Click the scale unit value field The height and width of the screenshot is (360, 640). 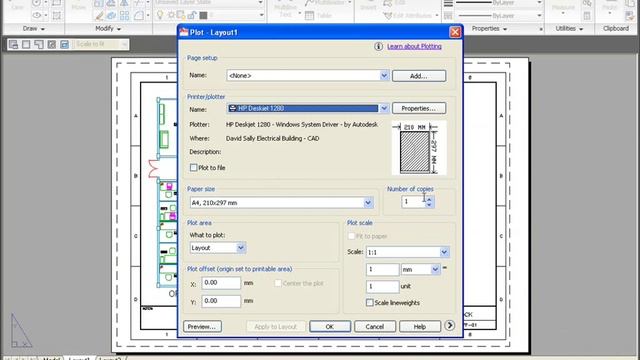click(x=382, y=287)
